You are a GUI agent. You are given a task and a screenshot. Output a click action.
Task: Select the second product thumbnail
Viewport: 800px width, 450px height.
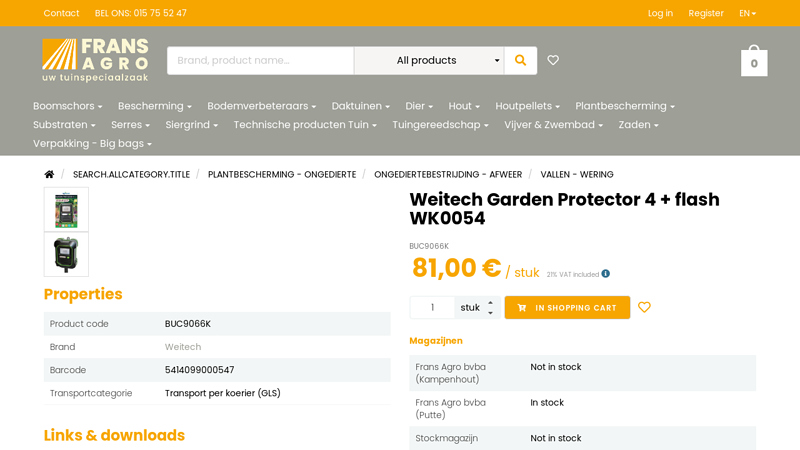tap(66, 254)
